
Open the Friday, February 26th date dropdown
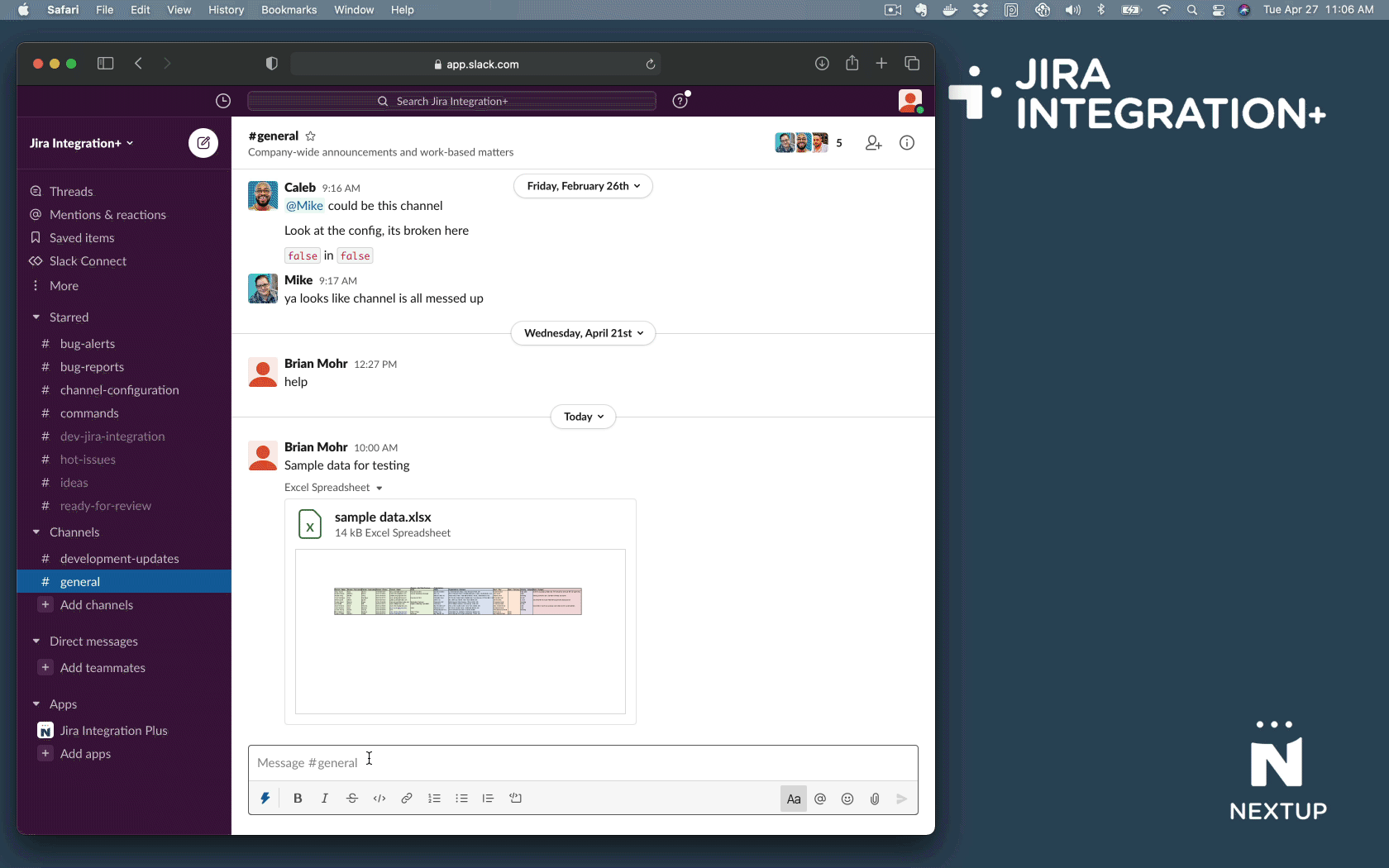[x=582, y=186]
